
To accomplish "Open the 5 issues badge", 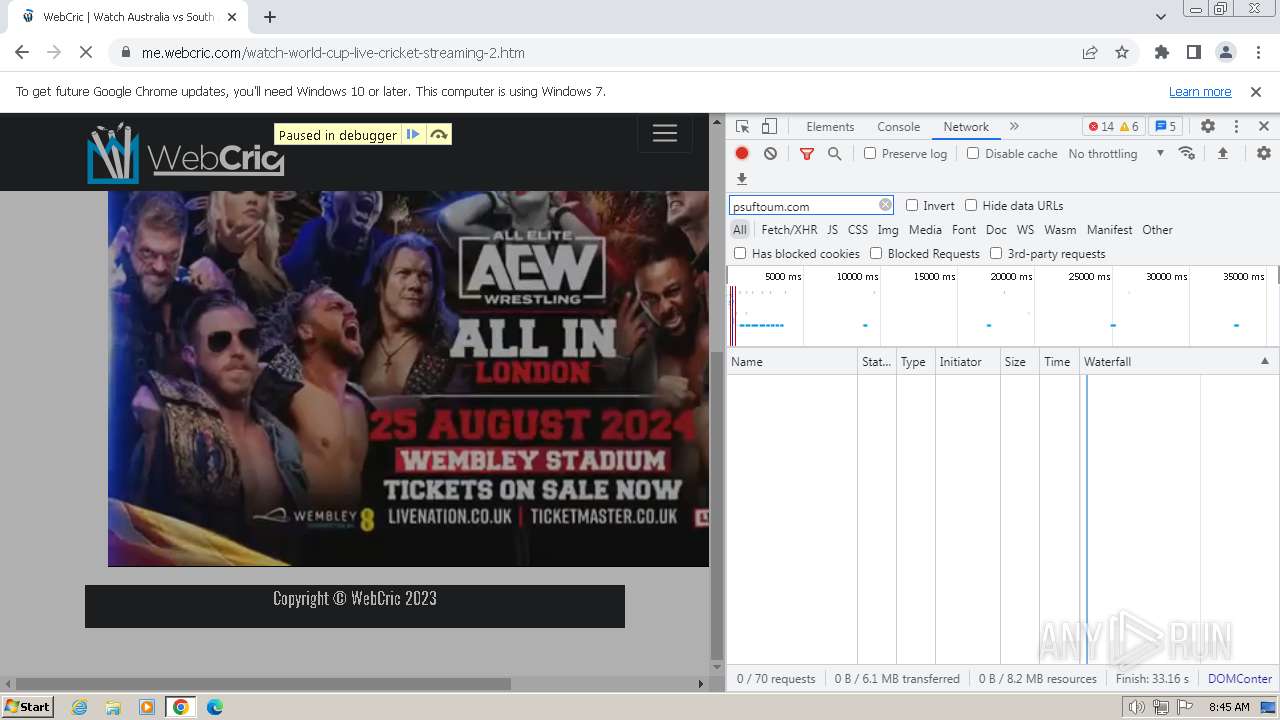I will 1165,127.
